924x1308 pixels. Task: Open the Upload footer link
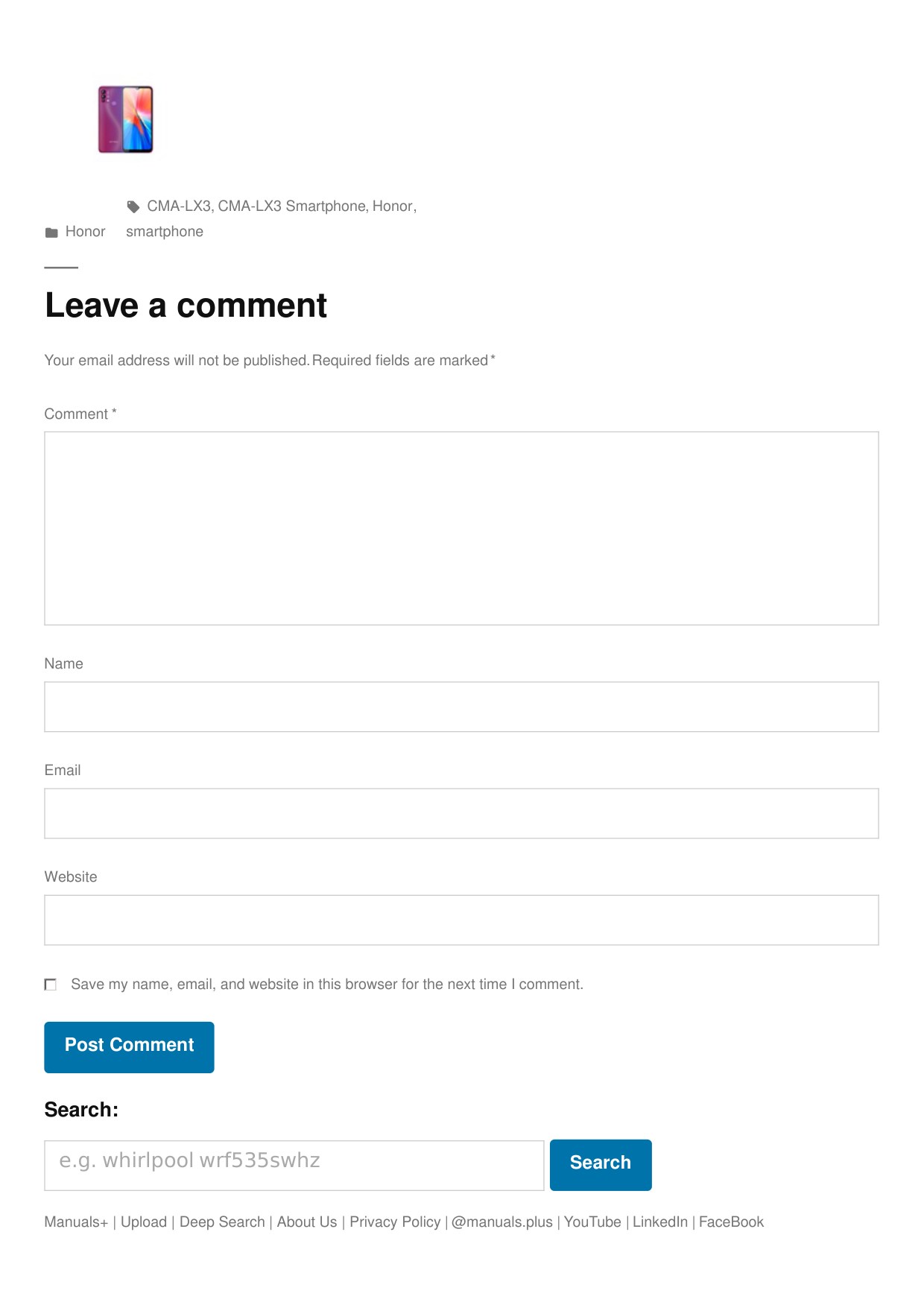144,1222
